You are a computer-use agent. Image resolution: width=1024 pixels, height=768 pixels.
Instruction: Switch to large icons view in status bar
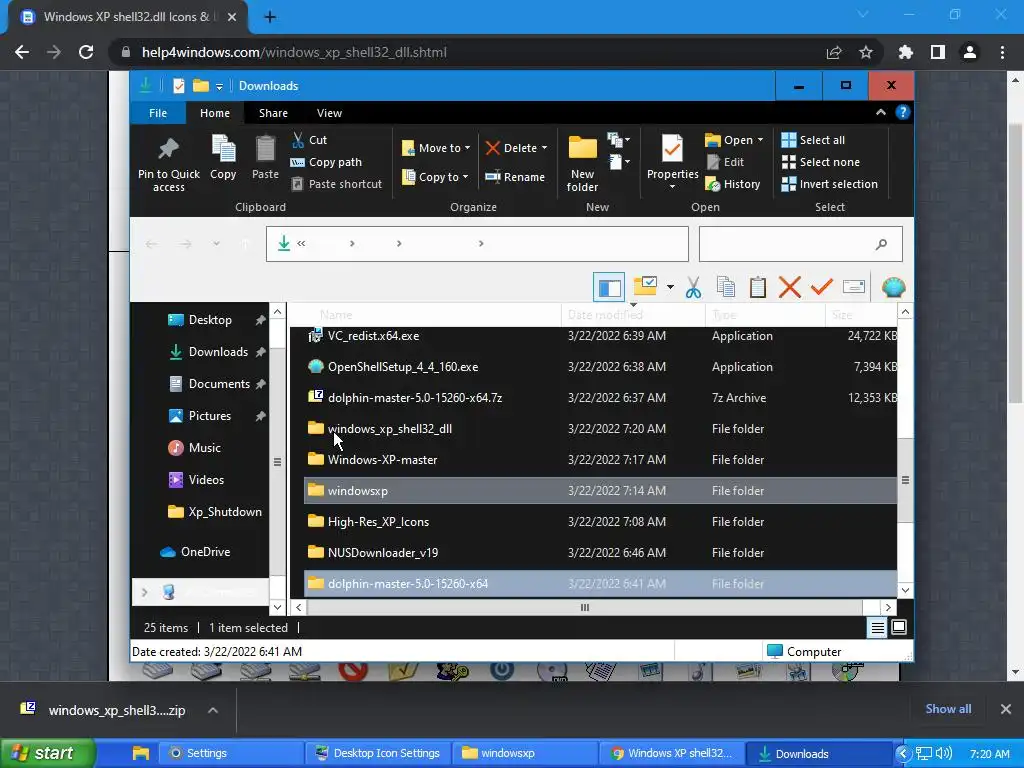pos(899,628)
